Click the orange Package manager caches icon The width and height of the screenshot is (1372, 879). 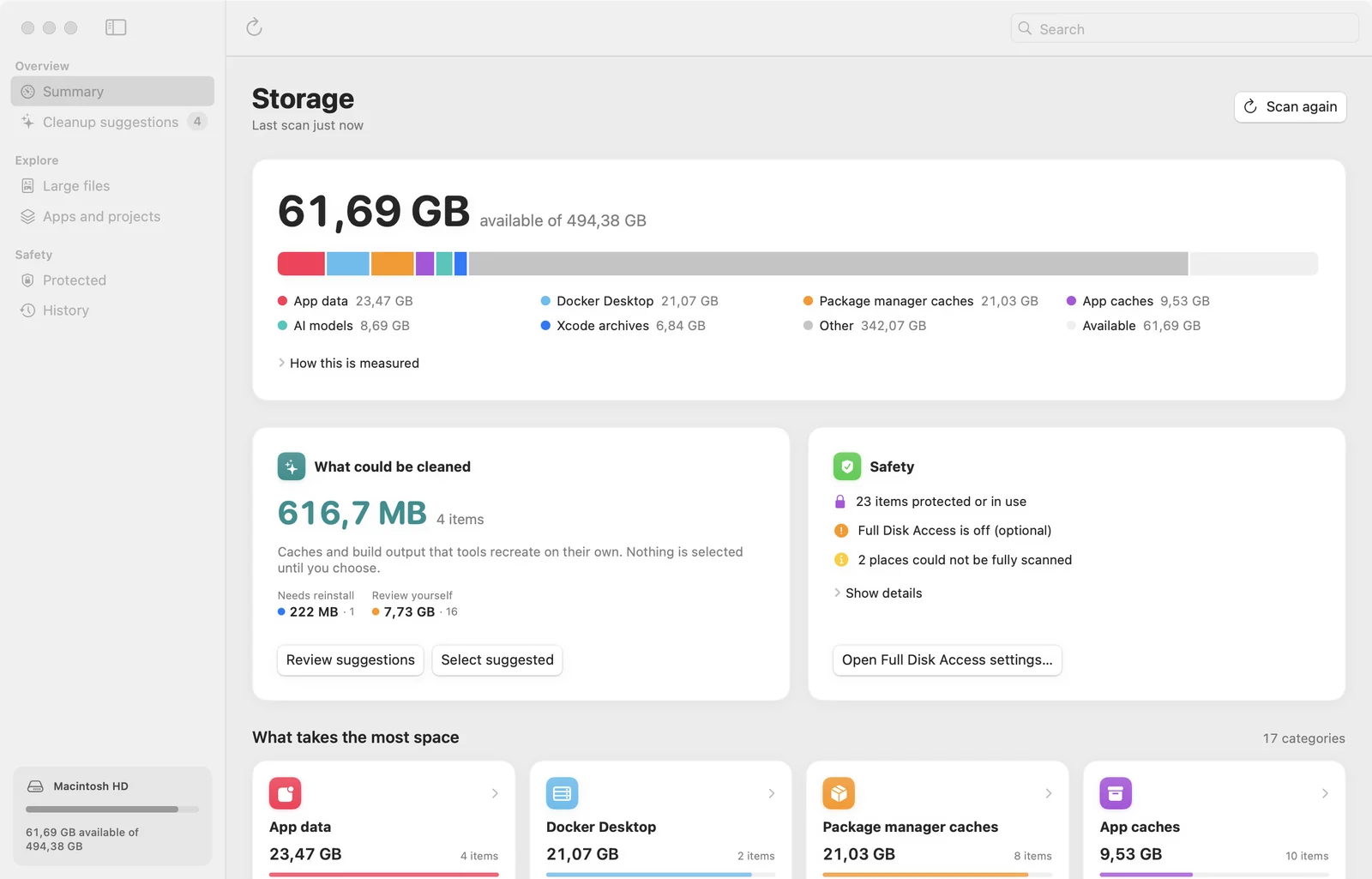[x=839, y=793]
